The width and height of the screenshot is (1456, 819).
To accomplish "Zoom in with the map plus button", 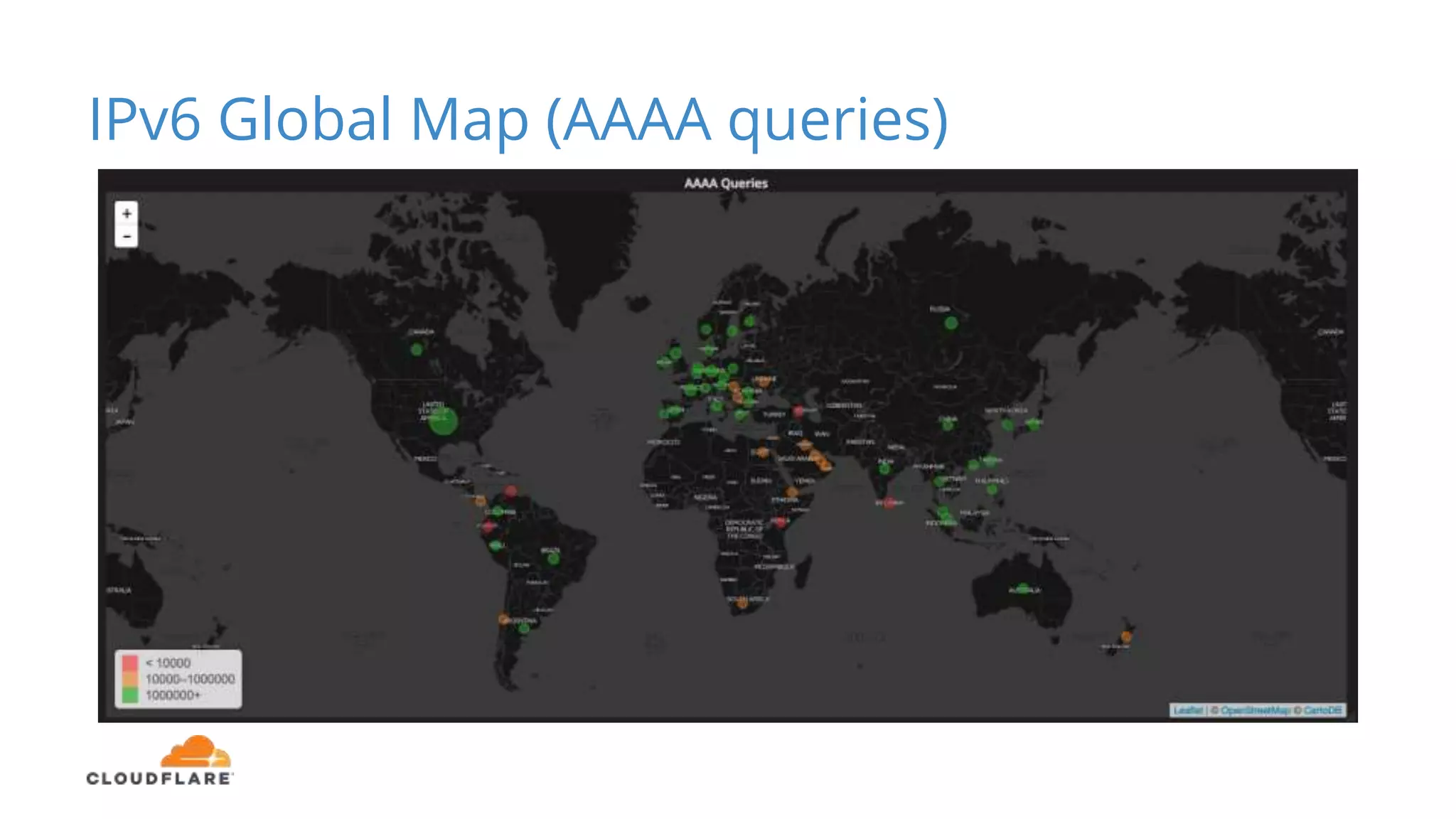I will pos(127,213).
